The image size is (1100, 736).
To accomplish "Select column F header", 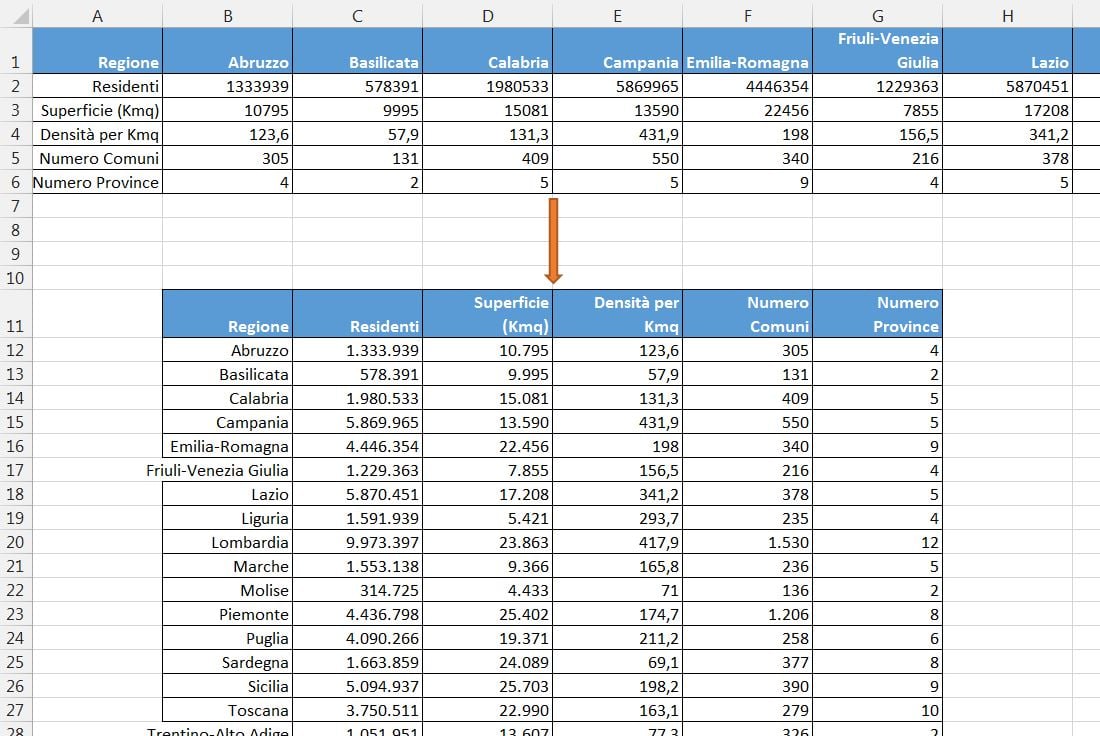I will coord(747,15).
